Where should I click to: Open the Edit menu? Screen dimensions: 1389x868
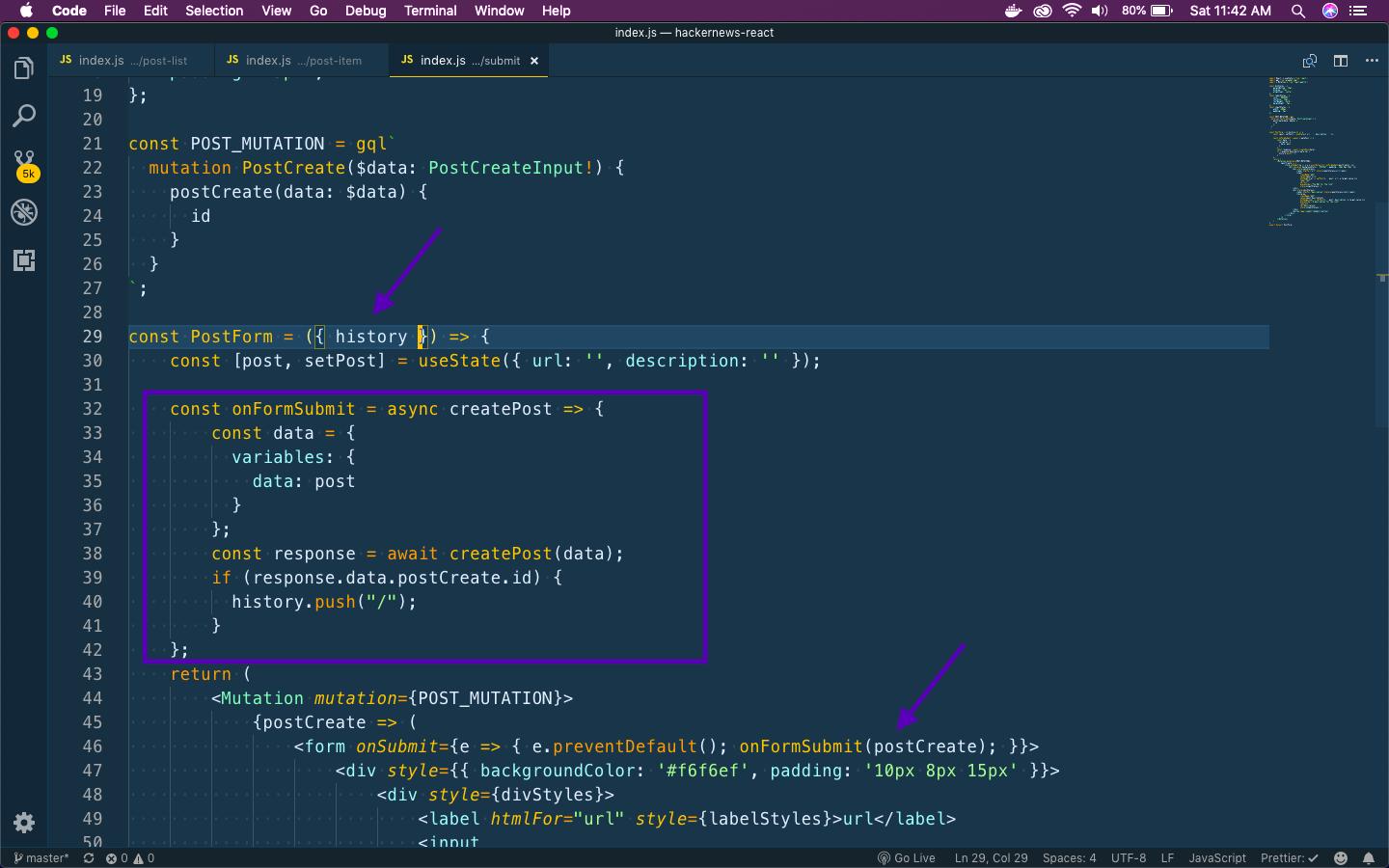click(155, 11)
